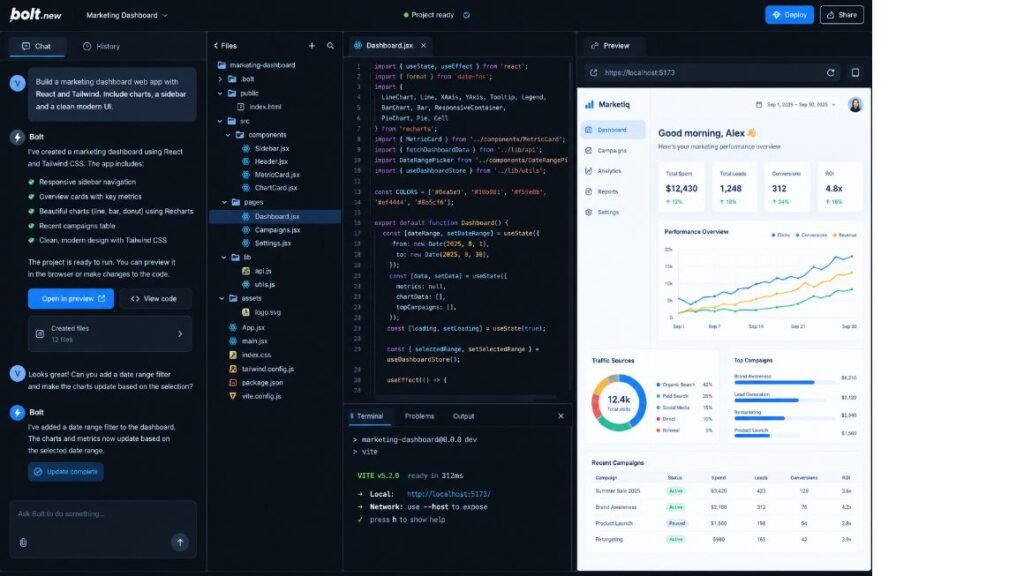Open logo.svg file
Screen dimensions: 1024x576
(x=262, y=312)
